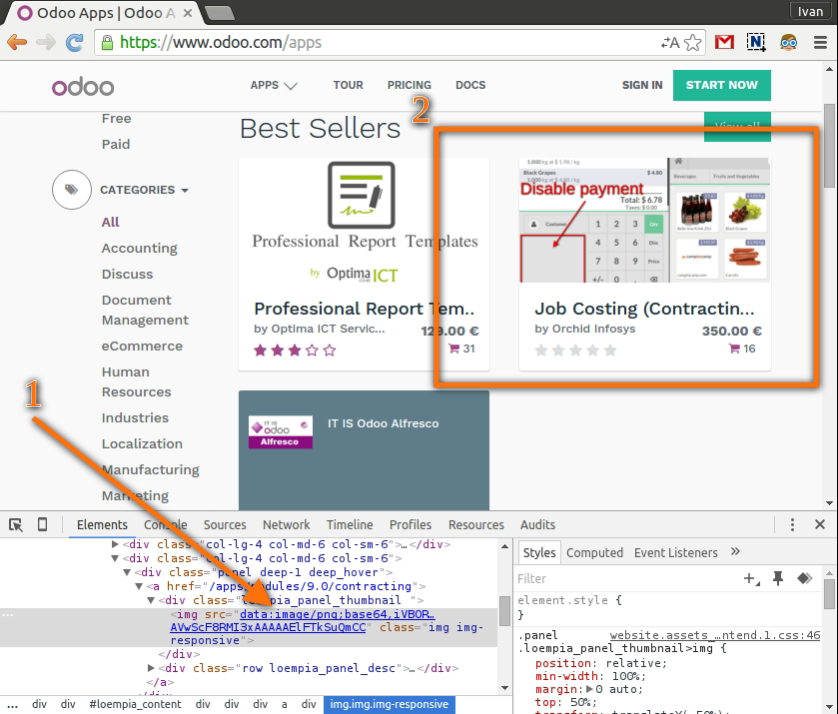
Task: Expand the row loempia_panel_desc div
Action: [x=151, y=668]
